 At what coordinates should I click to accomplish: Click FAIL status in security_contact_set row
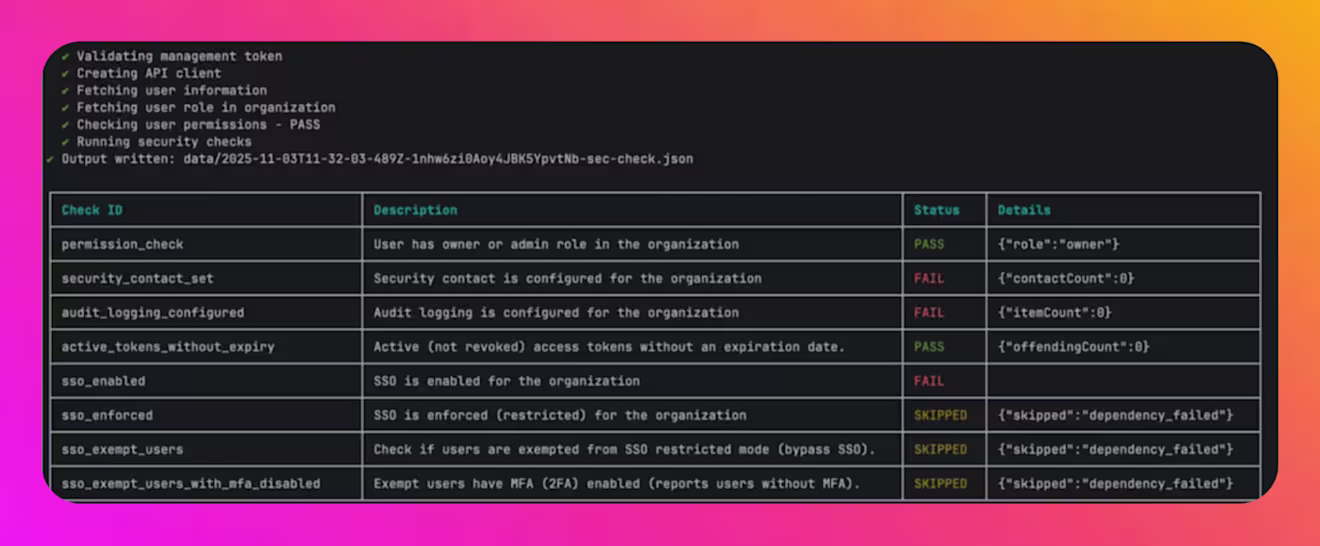[928, 278]
